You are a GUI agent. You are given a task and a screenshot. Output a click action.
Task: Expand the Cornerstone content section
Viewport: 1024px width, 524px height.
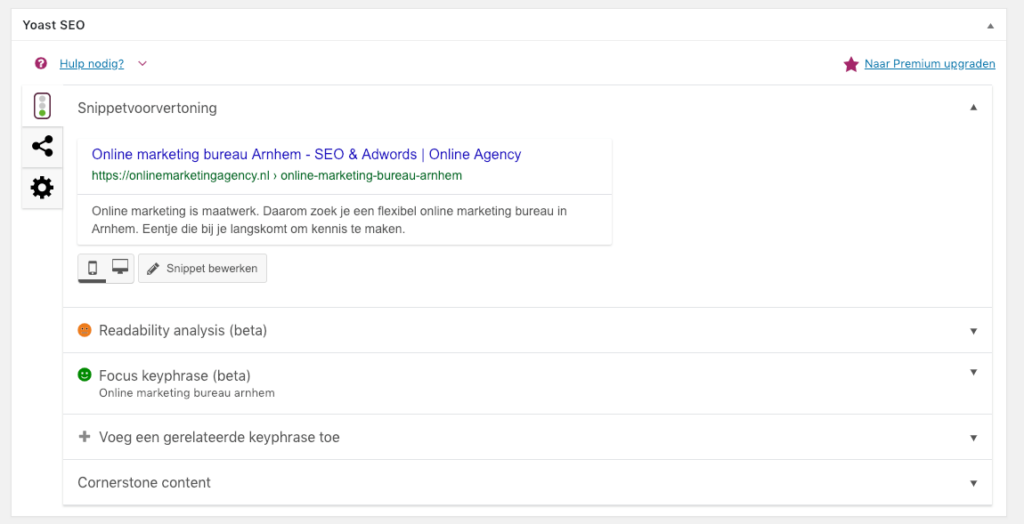[x=527, y=483]
